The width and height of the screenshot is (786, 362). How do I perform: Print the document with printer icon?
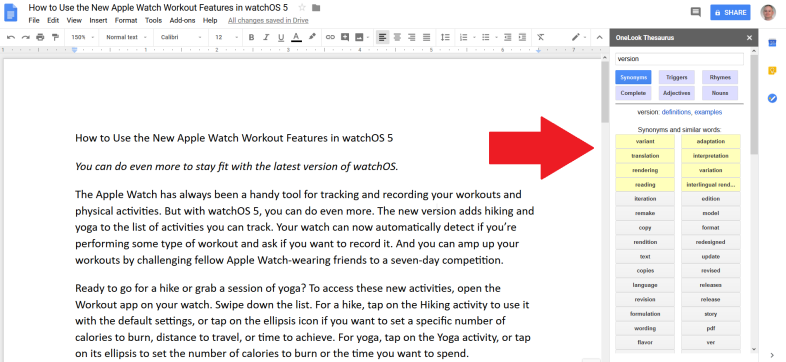click(41, 37)
